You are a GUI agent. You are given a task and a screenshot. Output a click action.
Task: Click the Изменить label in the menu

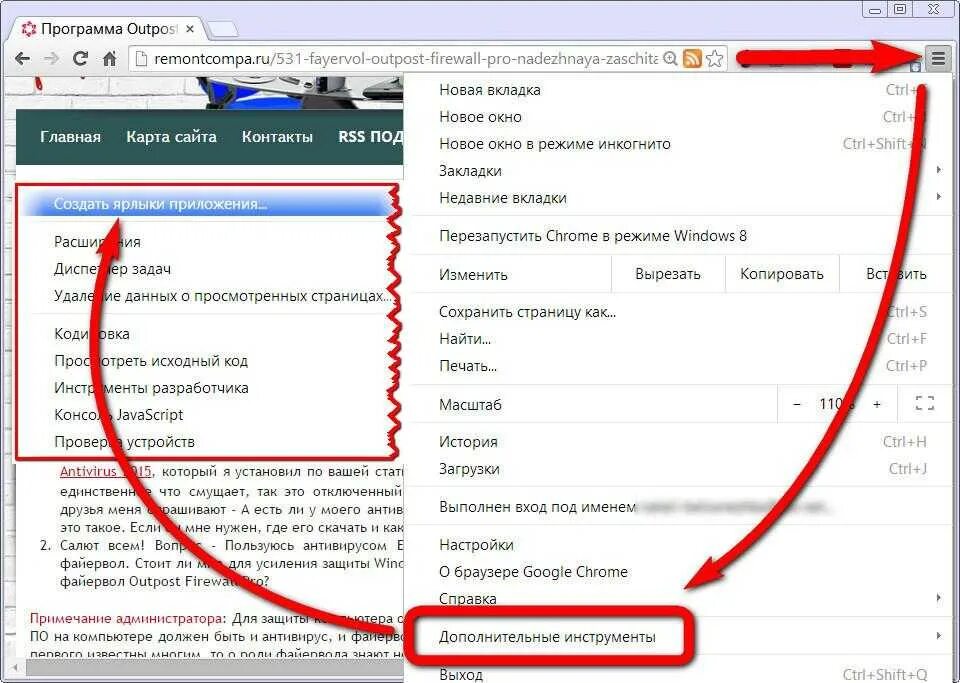coord(473,274)
